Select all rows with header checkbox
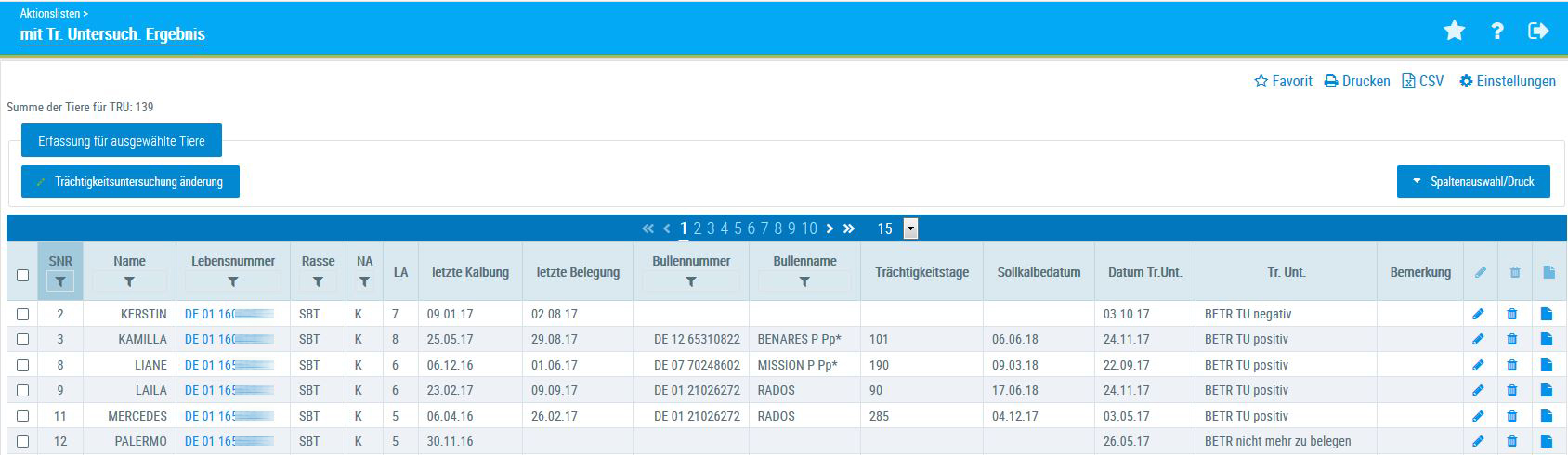 23,275
